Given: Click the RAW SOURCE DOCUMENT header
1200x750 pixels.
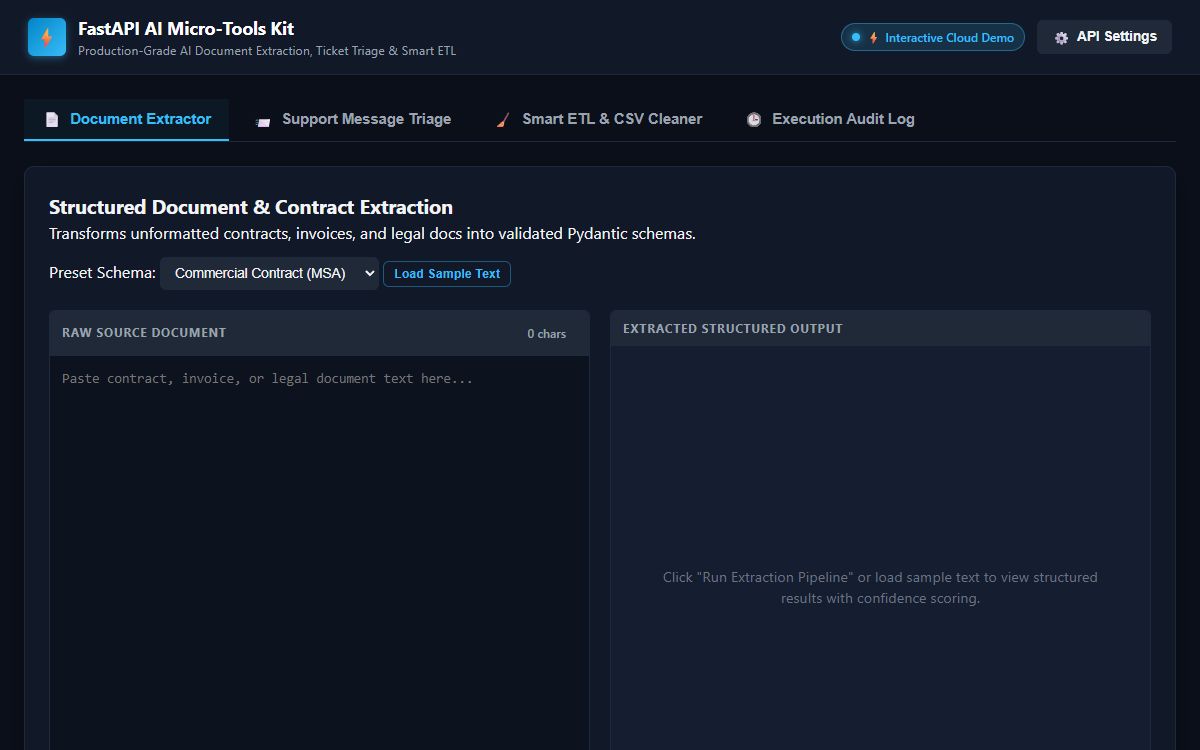Looking at the screenshot, I should pos(144,333).
